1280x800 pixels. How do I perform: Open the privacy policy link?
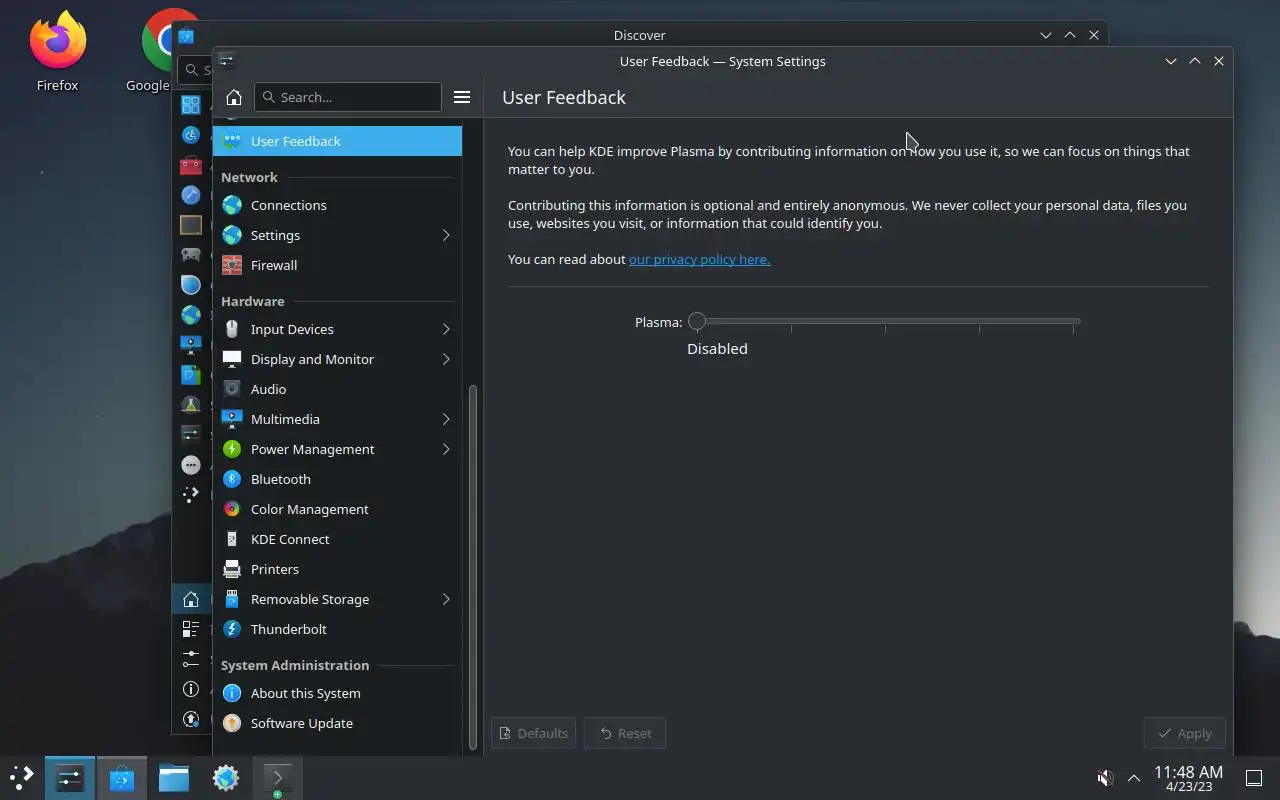[699, 259]
